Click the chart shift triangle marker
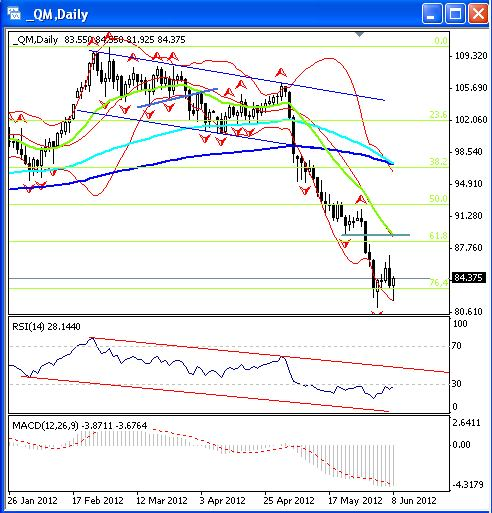The height and width of the screenshot is (513, 492). point(359,34)
